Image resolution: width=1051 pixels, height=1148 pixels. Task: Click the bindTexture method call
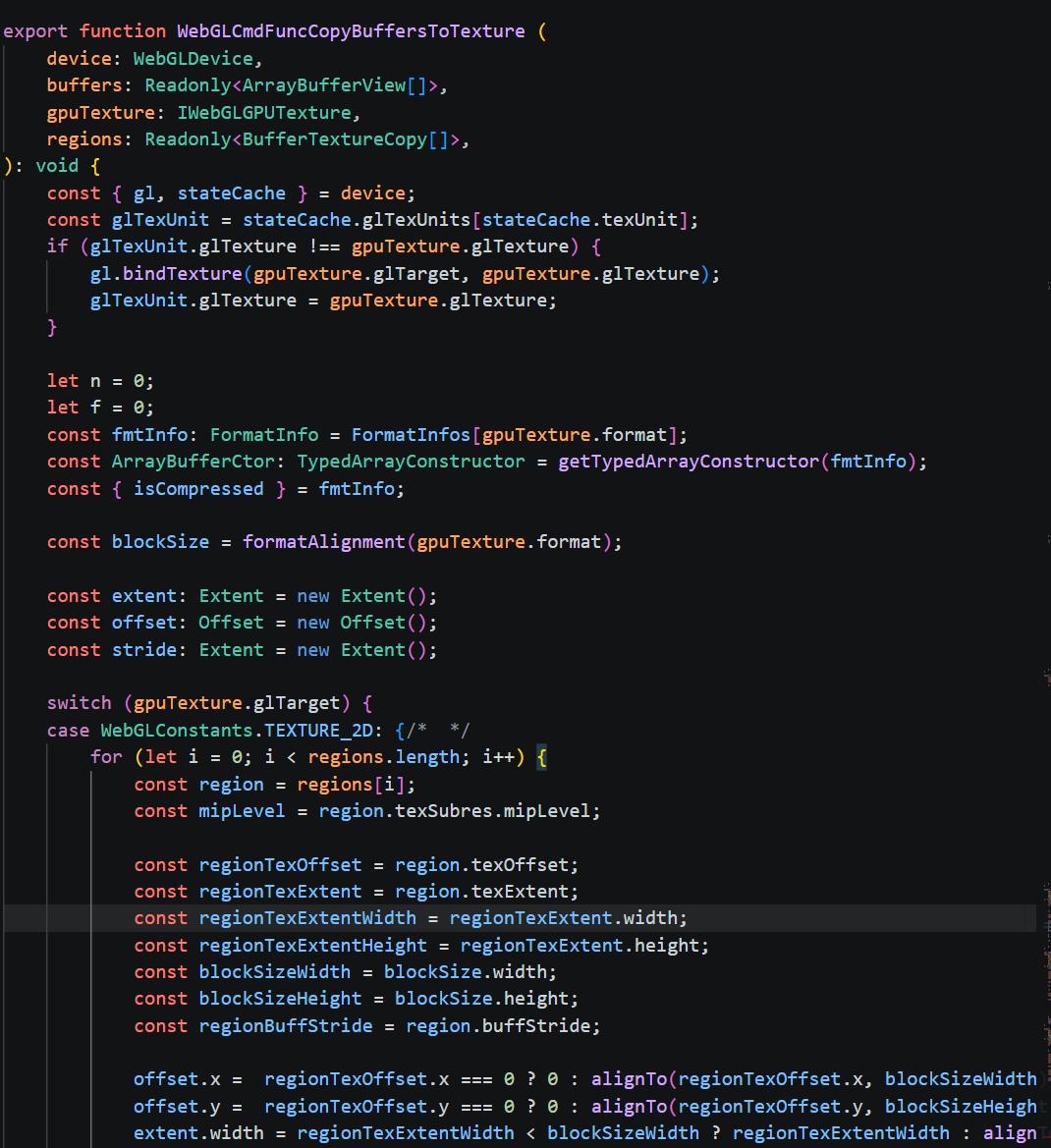pos(183,274)
